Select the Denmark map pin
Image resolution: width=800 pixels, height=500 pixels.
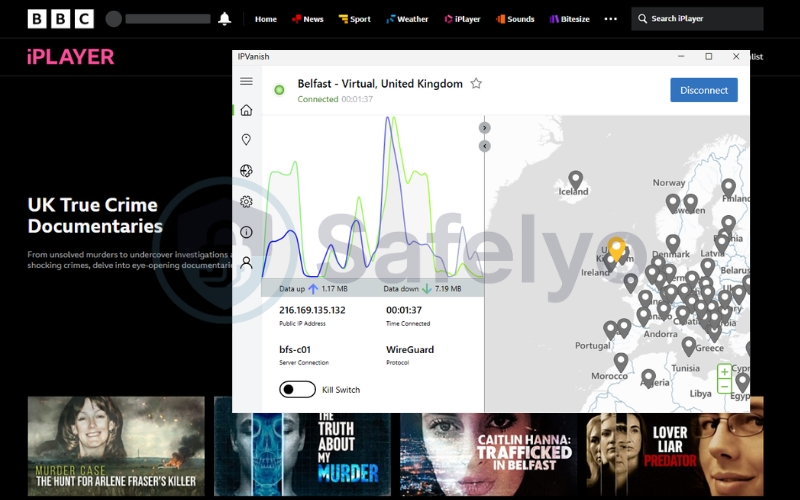pyautogui.click(x=673, y=244)
